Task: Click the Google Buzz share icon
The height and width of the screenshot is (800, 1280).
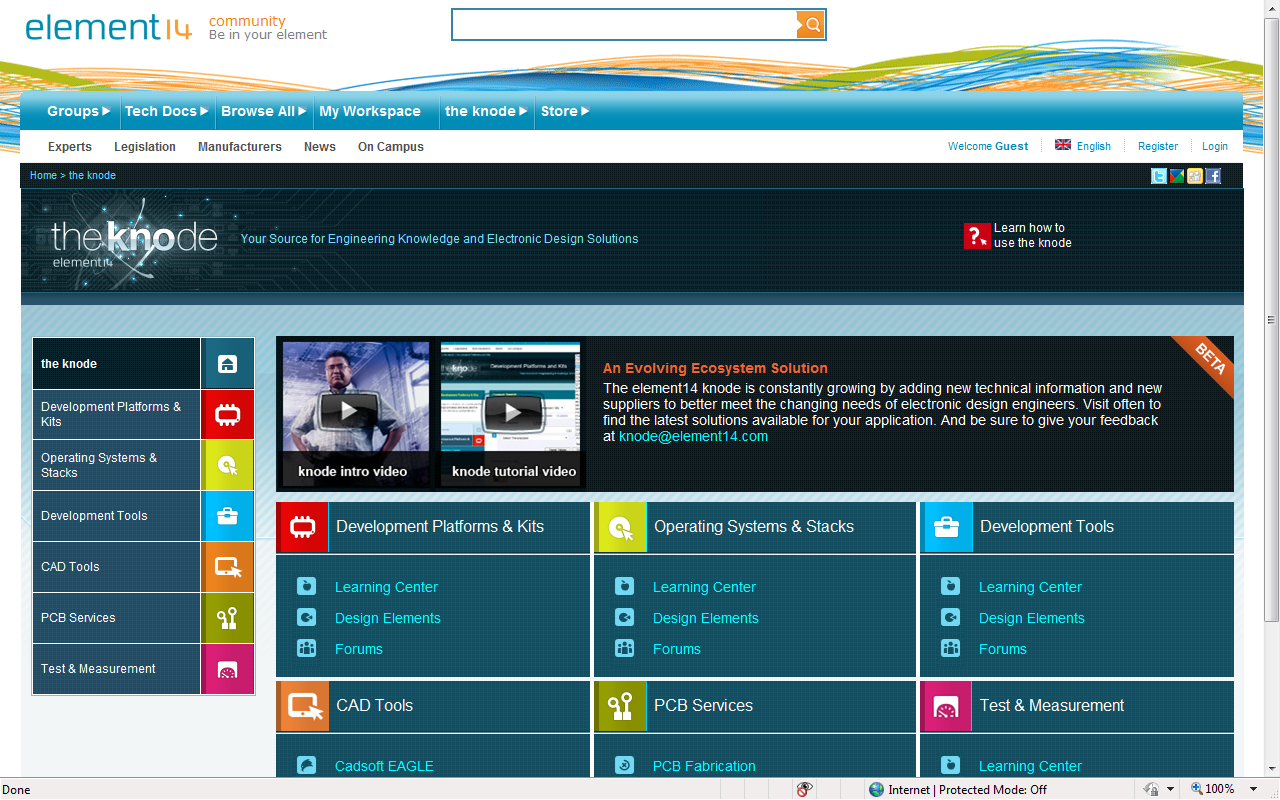Action: [x=1177, y=176]
